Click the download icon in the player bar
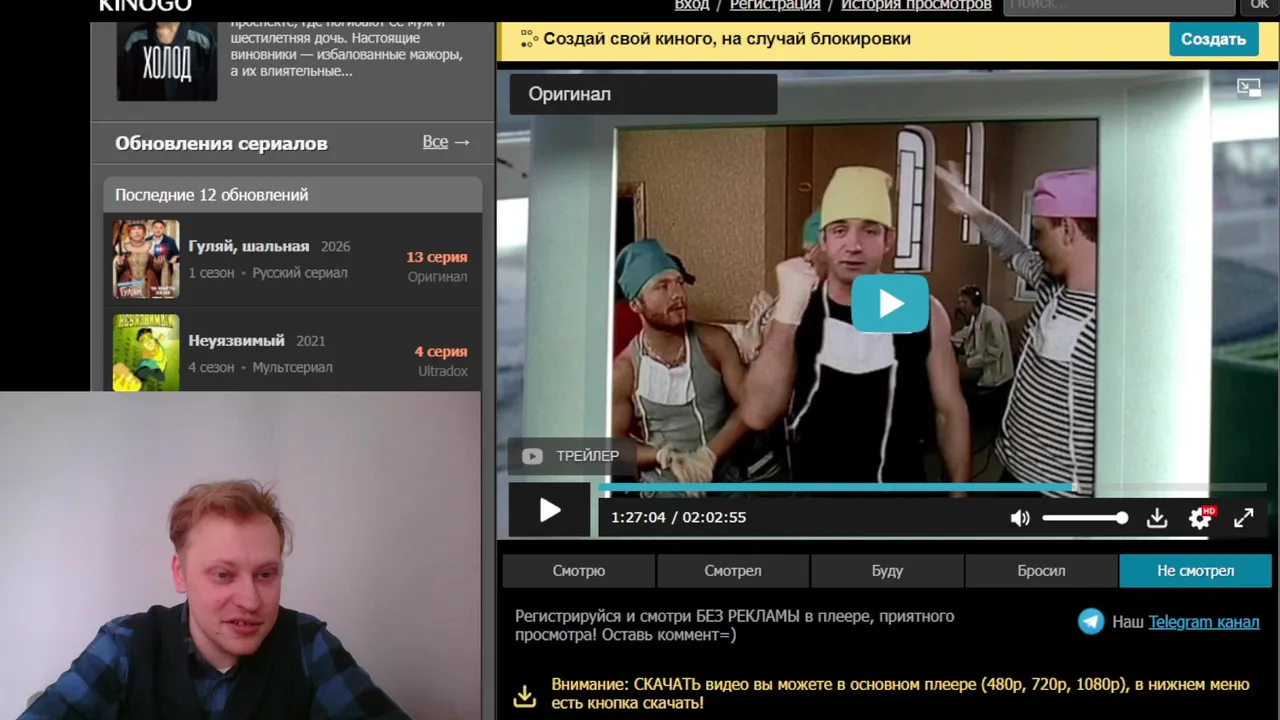Image resolution: width=1280 pixels, height=720 pixels. pyautogui.click(x=1157, y=517)
